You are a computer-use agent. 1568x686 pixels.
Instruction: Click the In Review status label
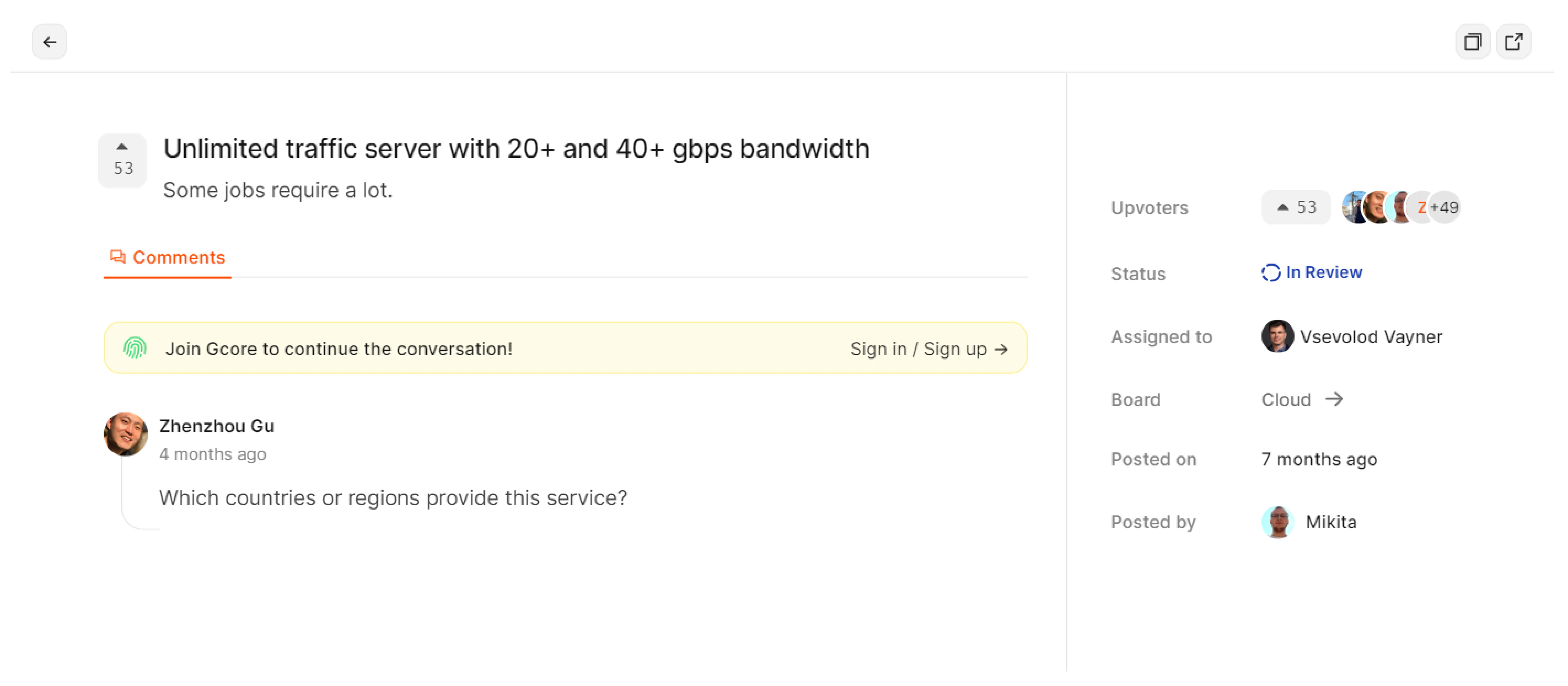[1323, 272]
